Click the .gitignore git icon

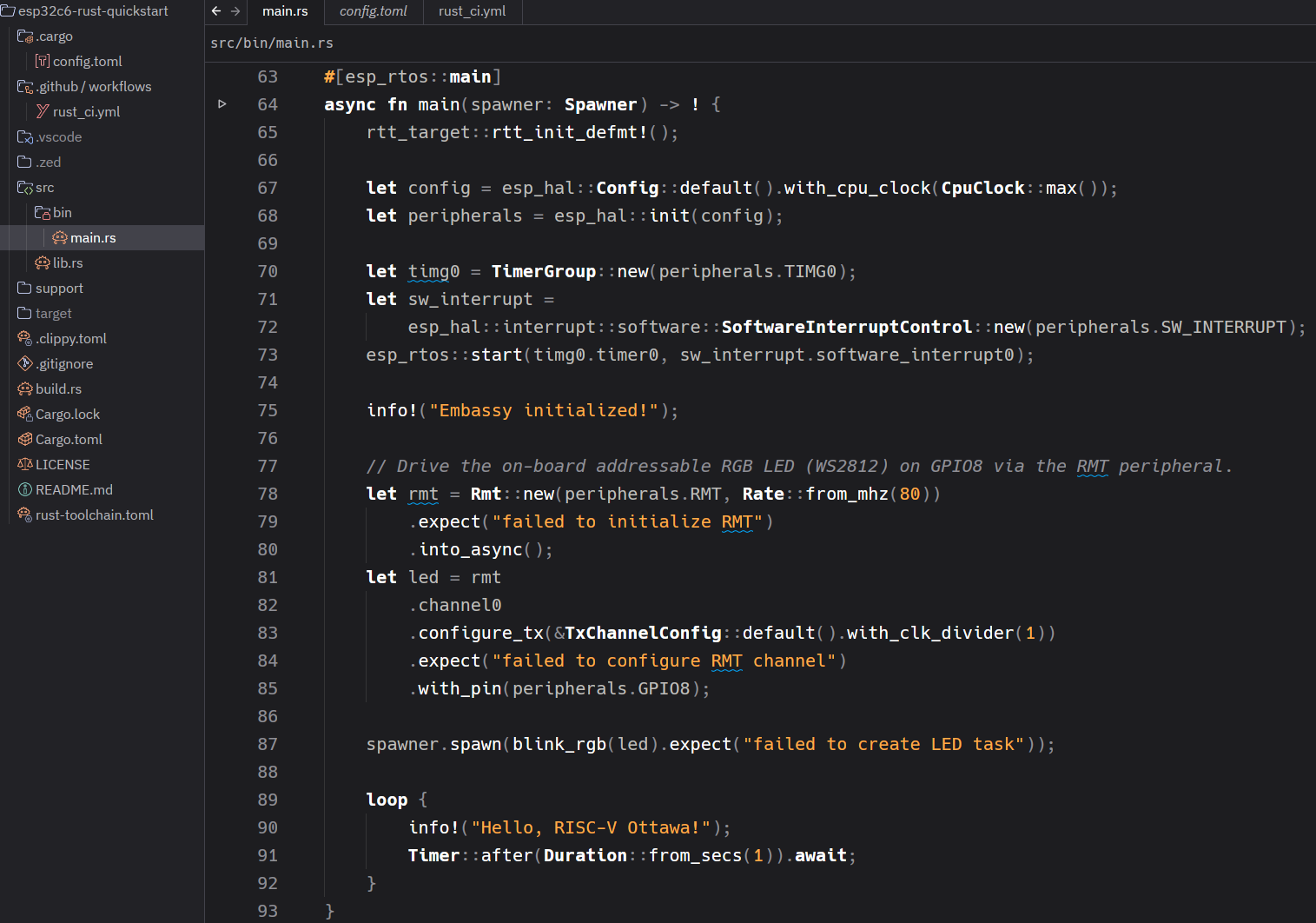point(25,363)
